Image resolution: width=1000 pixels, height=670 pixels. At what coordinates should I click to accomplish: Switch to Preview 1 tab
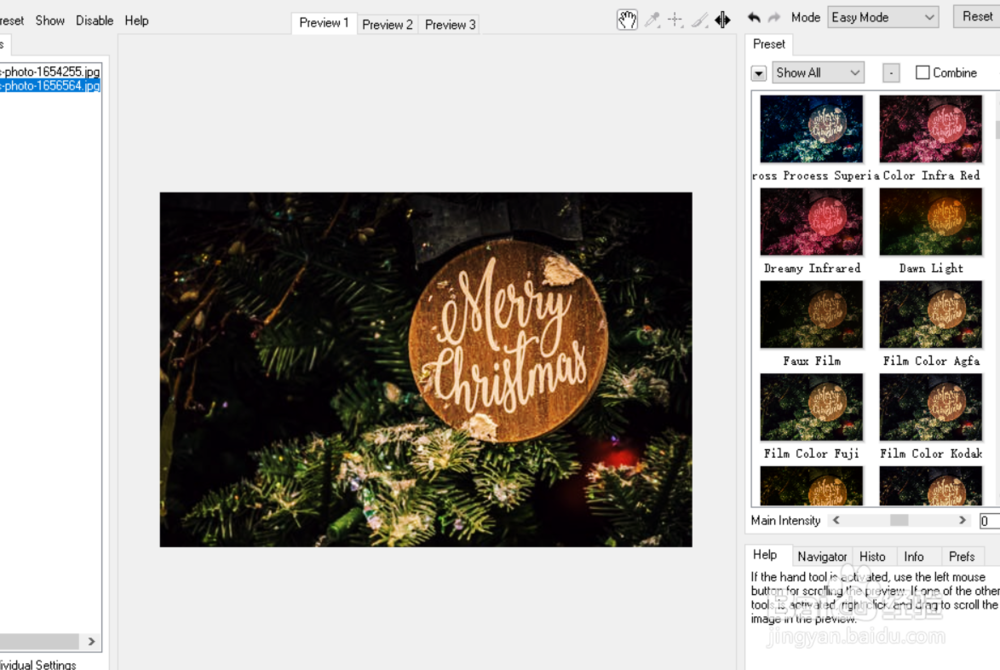[x=324, y=23]
